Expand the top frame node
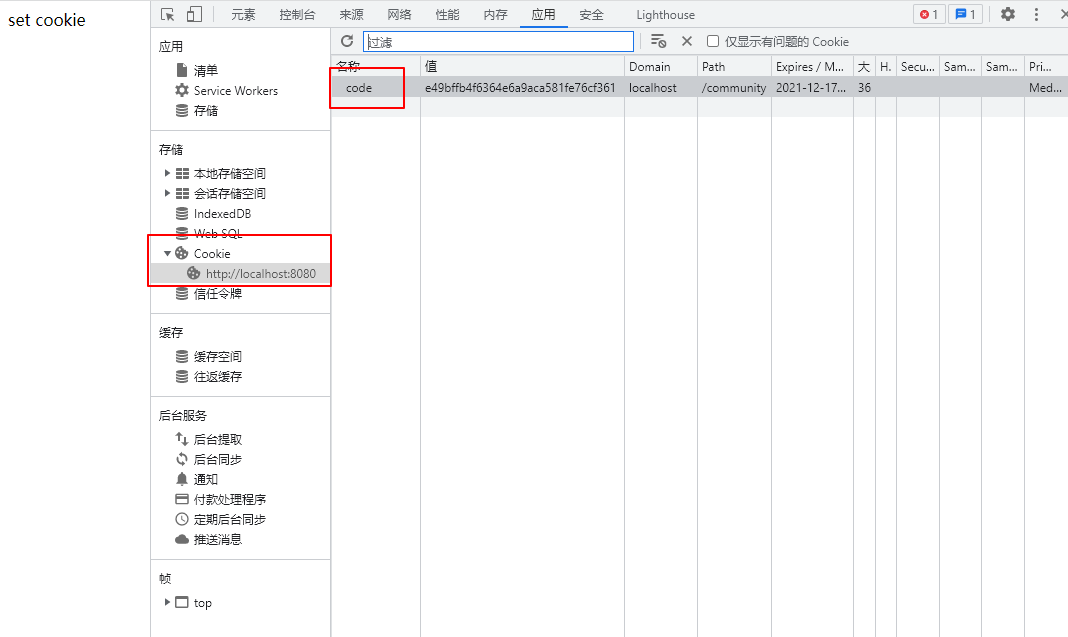 (x=167, y=602)
